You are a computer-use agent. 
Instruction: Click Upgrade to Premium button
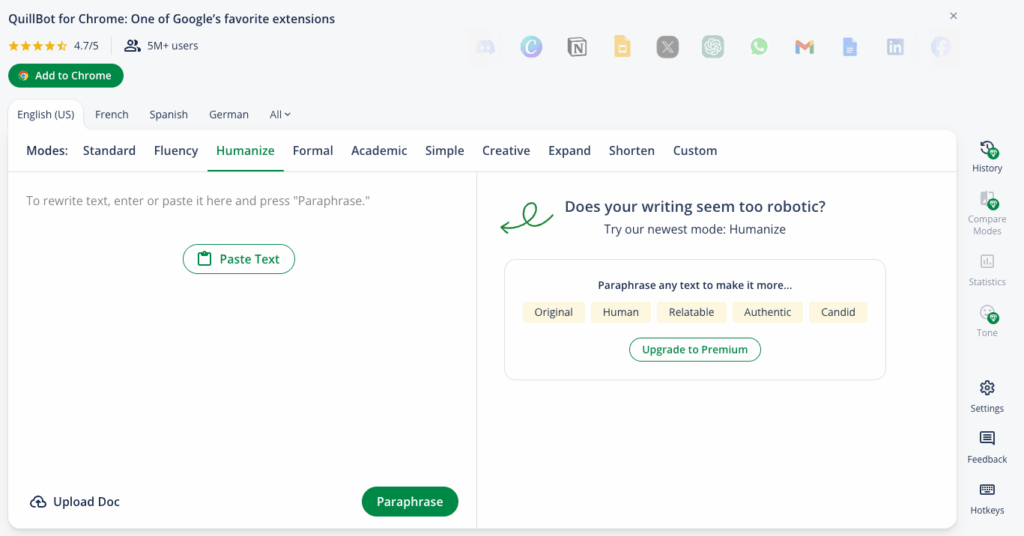695,349
